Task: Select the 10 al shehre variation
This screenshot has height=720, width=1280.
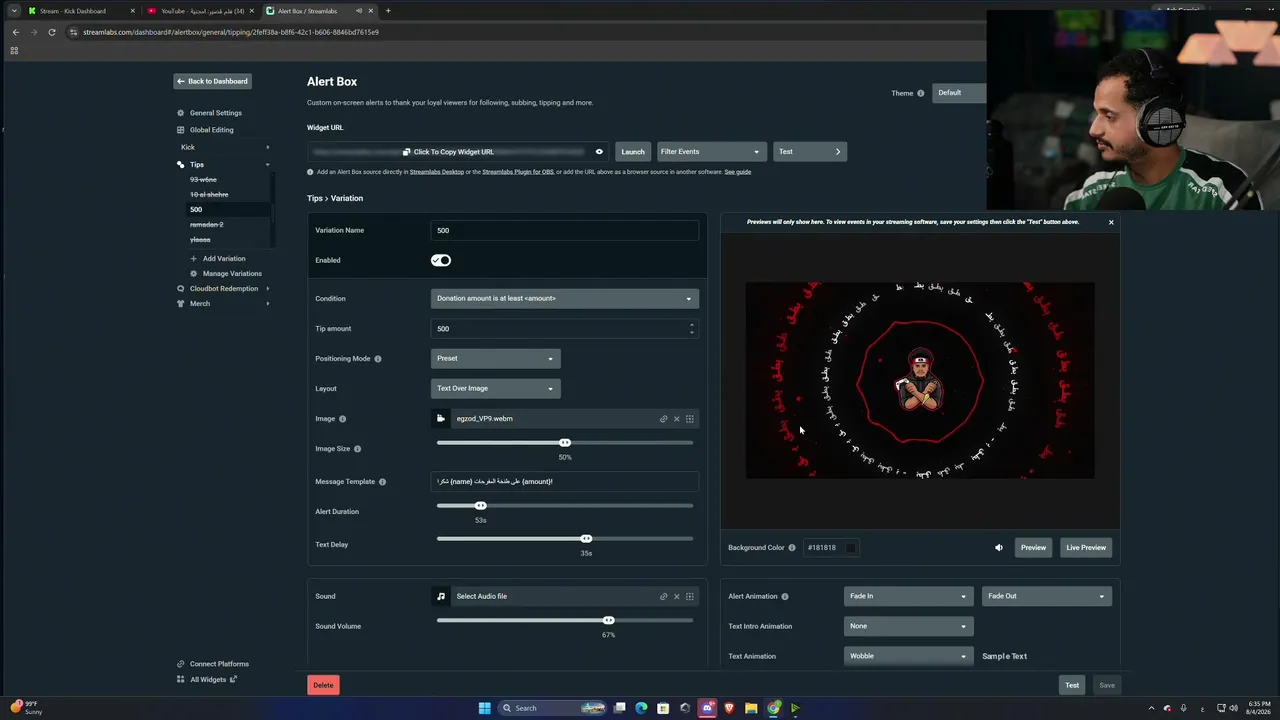Action: click(209, 195)
